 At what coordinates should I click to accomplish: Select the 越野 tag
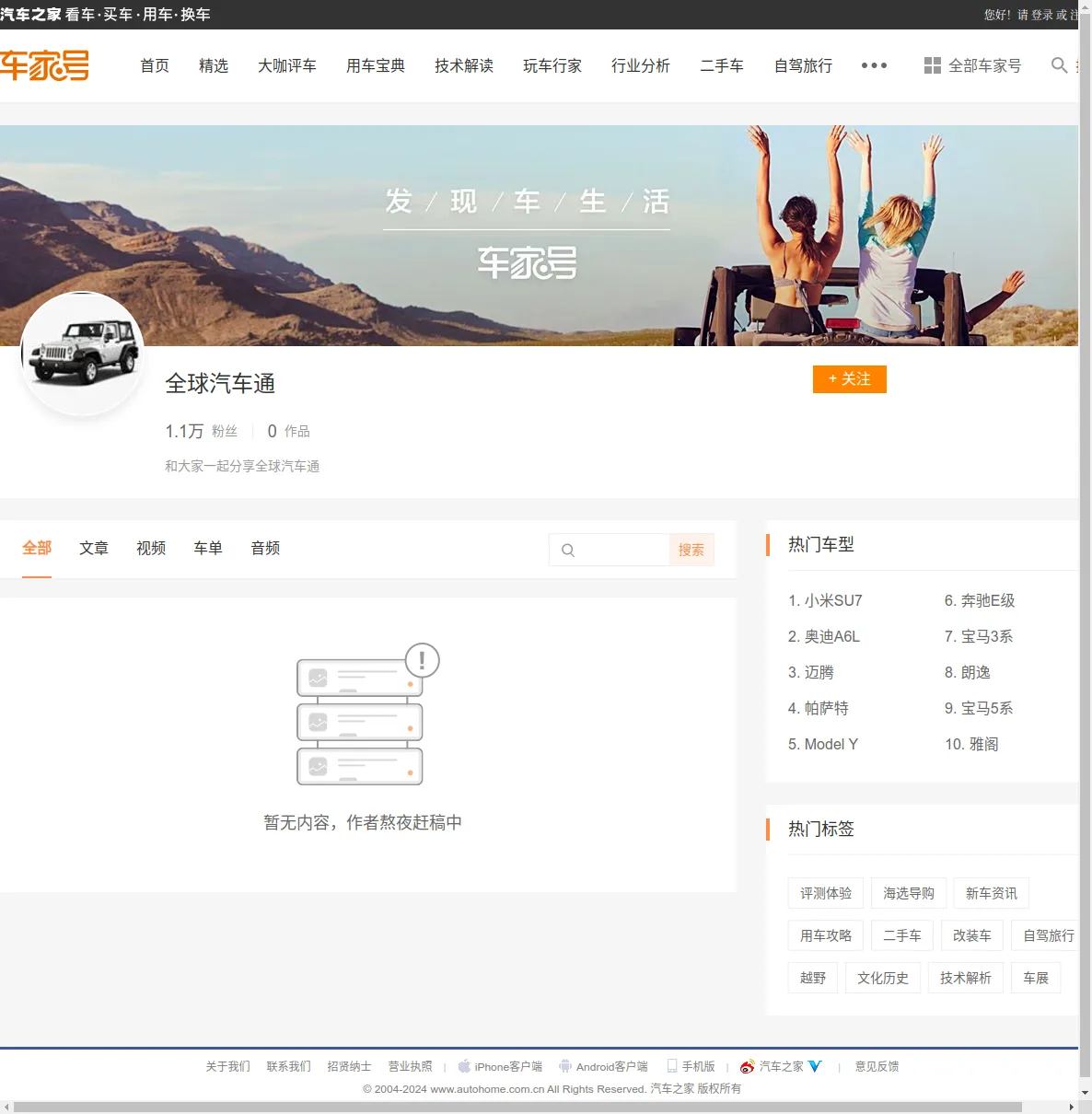(813, 978)
